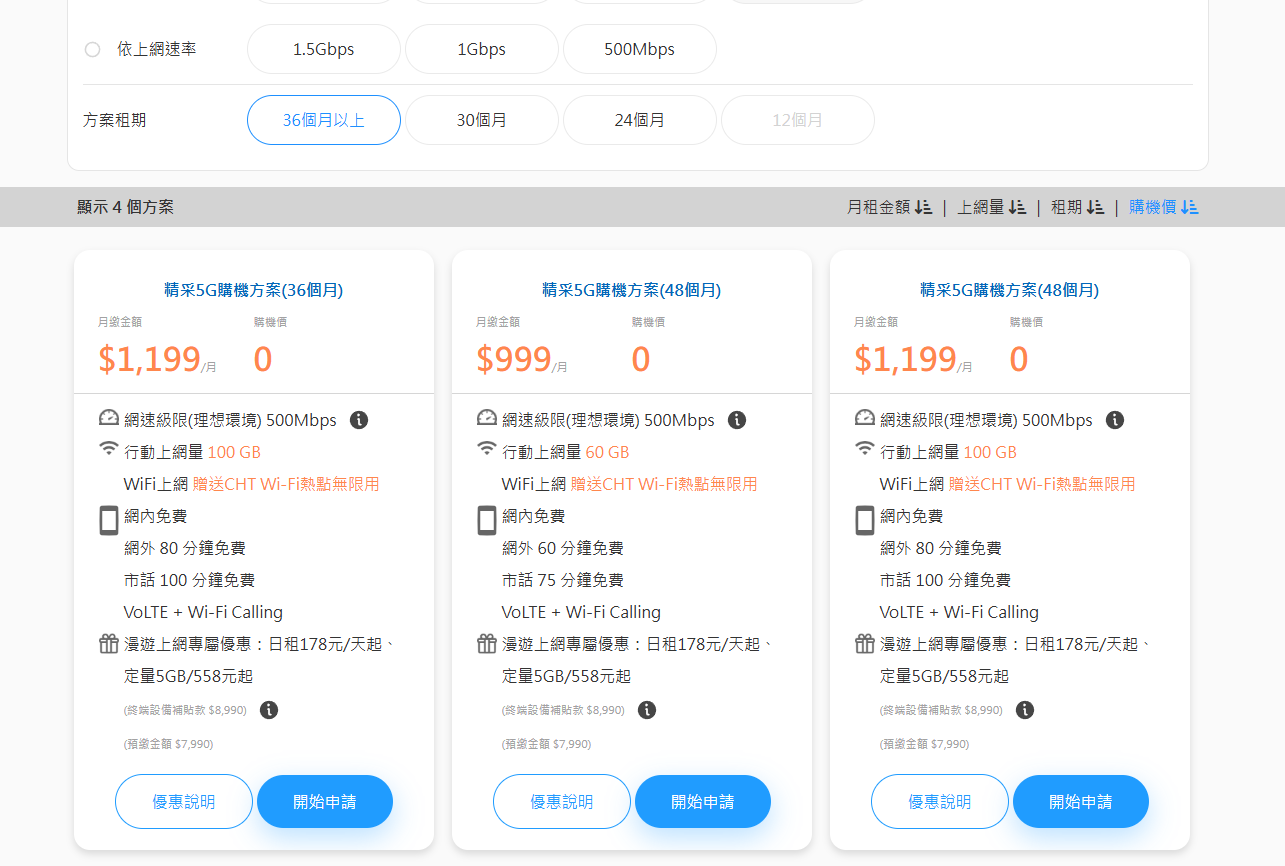Screen dimensions: 1285x866
Task: Click 網外 60 分鐘免費 text
Action: 563,548
